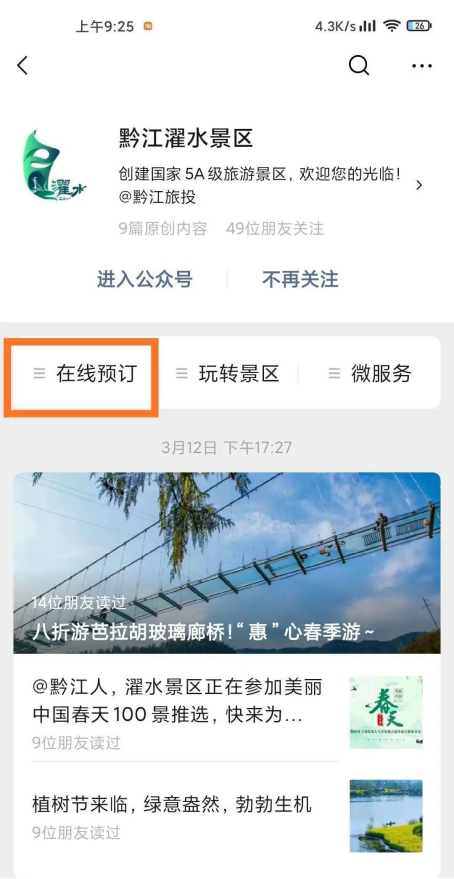The width and height of the screenshot is (454, 879).
Task: Open the glass bridge article banner
Action: coord(227,563)
